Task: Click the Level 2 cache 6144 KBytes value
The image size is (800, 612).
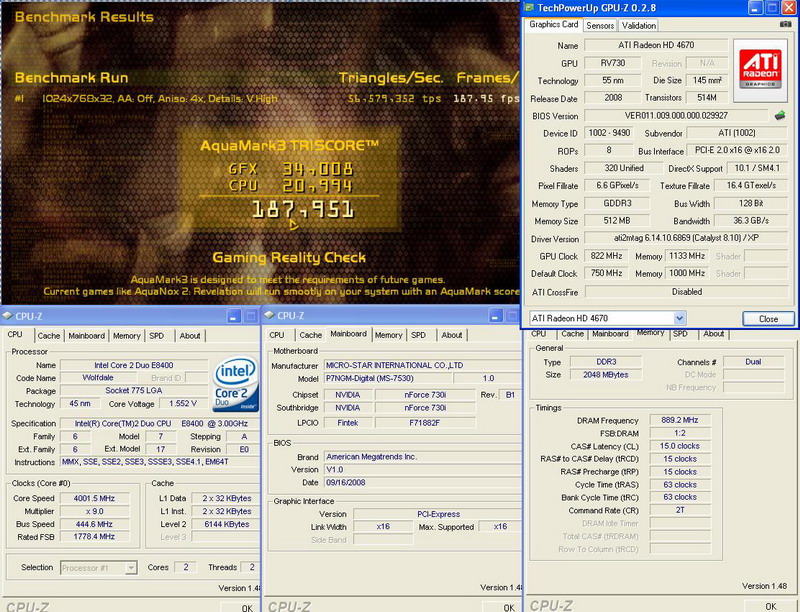Action: [227, 524]
